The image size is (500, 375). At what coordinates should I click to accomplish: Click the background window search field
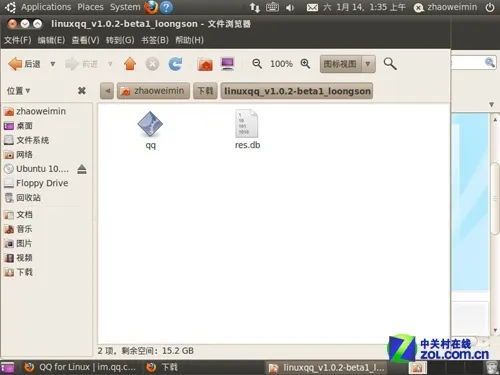473,63
